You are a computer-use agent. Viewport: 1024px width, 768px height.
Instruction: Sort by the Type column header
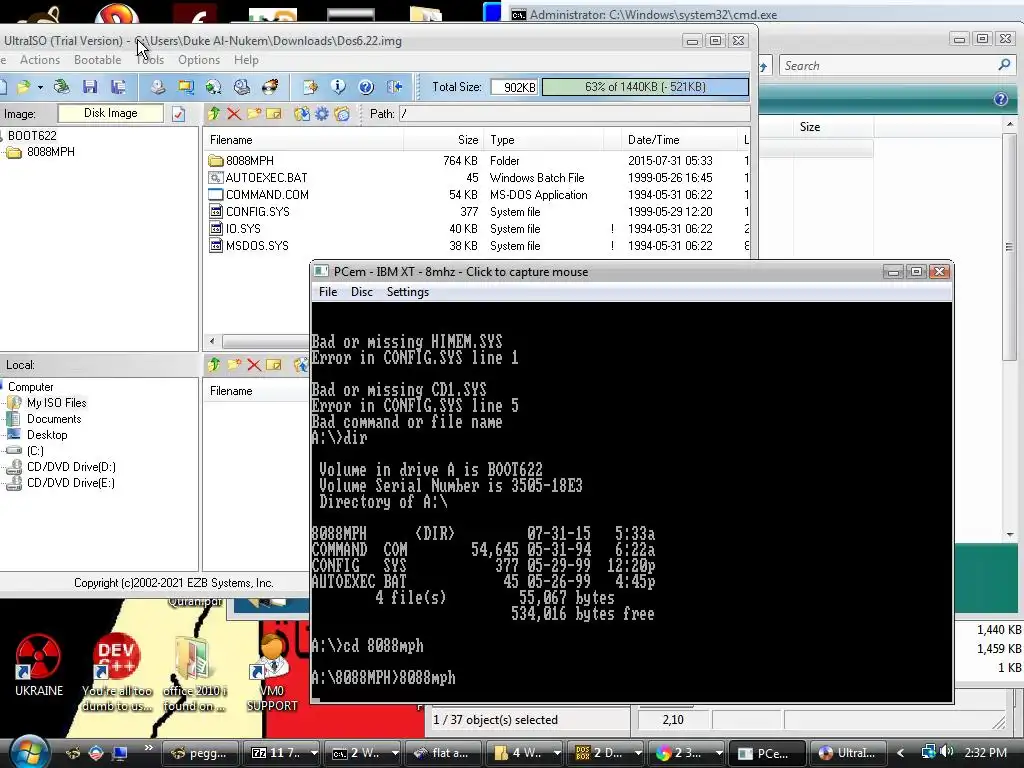tap(543, 140)
